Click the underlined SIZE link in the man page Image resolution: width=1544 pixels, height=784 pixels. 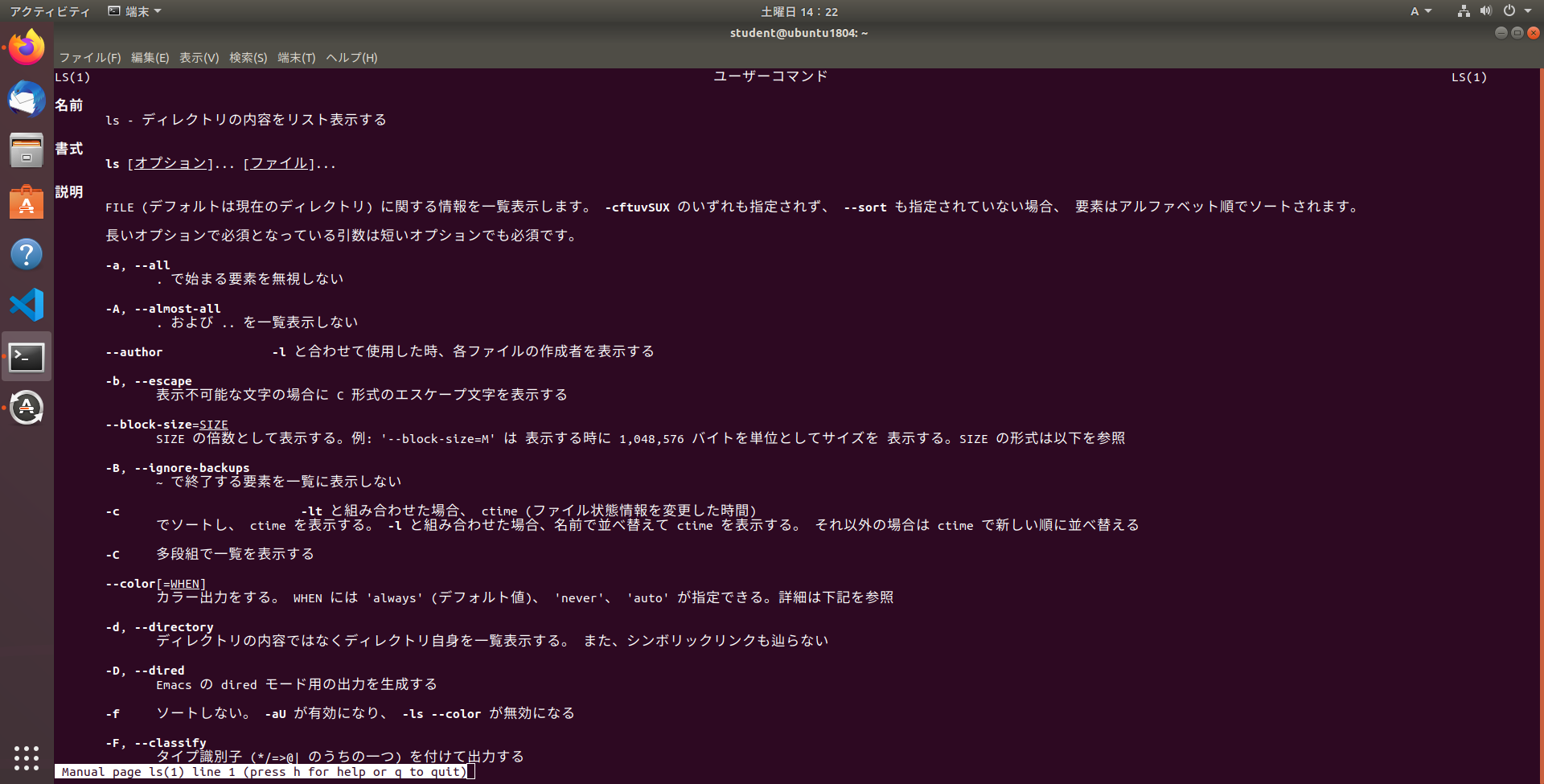(213, 424)
